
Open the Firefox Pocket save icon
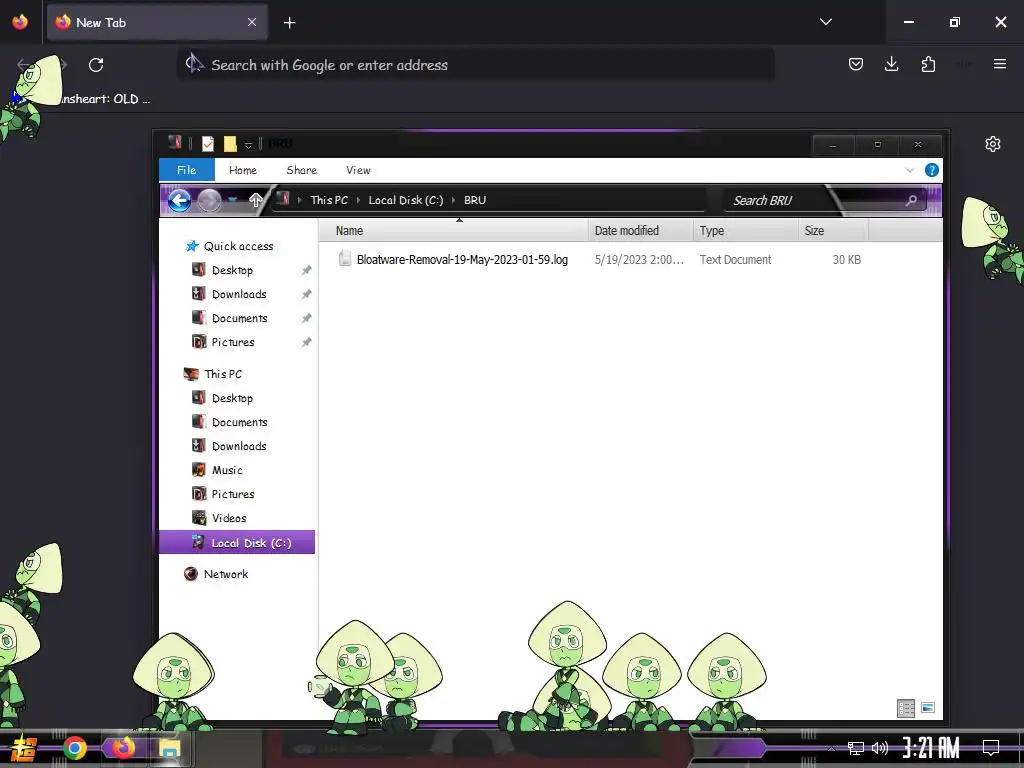click(856, 64)
